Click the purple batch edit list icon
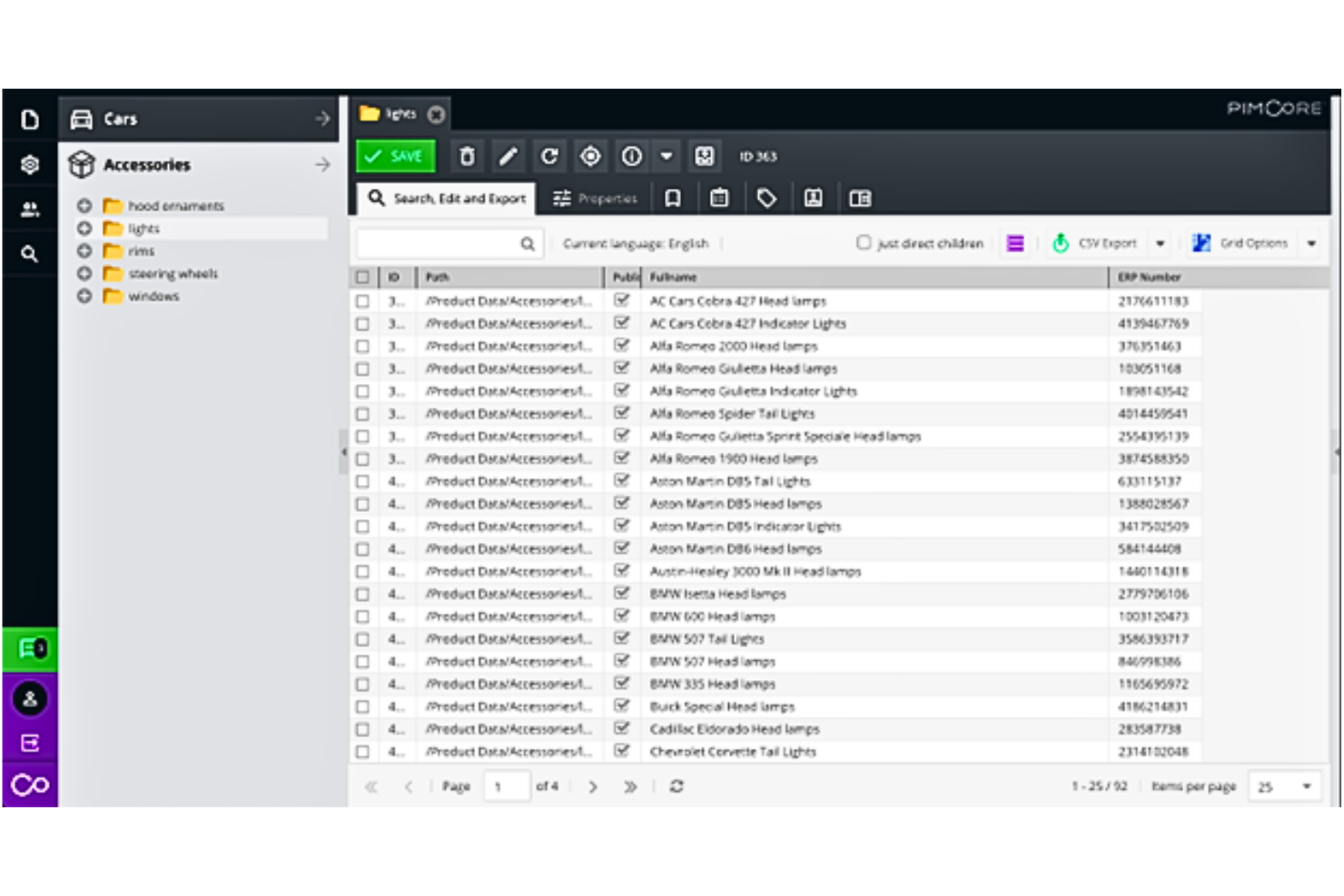Image resolution: width=1344 pixels, height=896 pixels. (x=1015, y=243)
